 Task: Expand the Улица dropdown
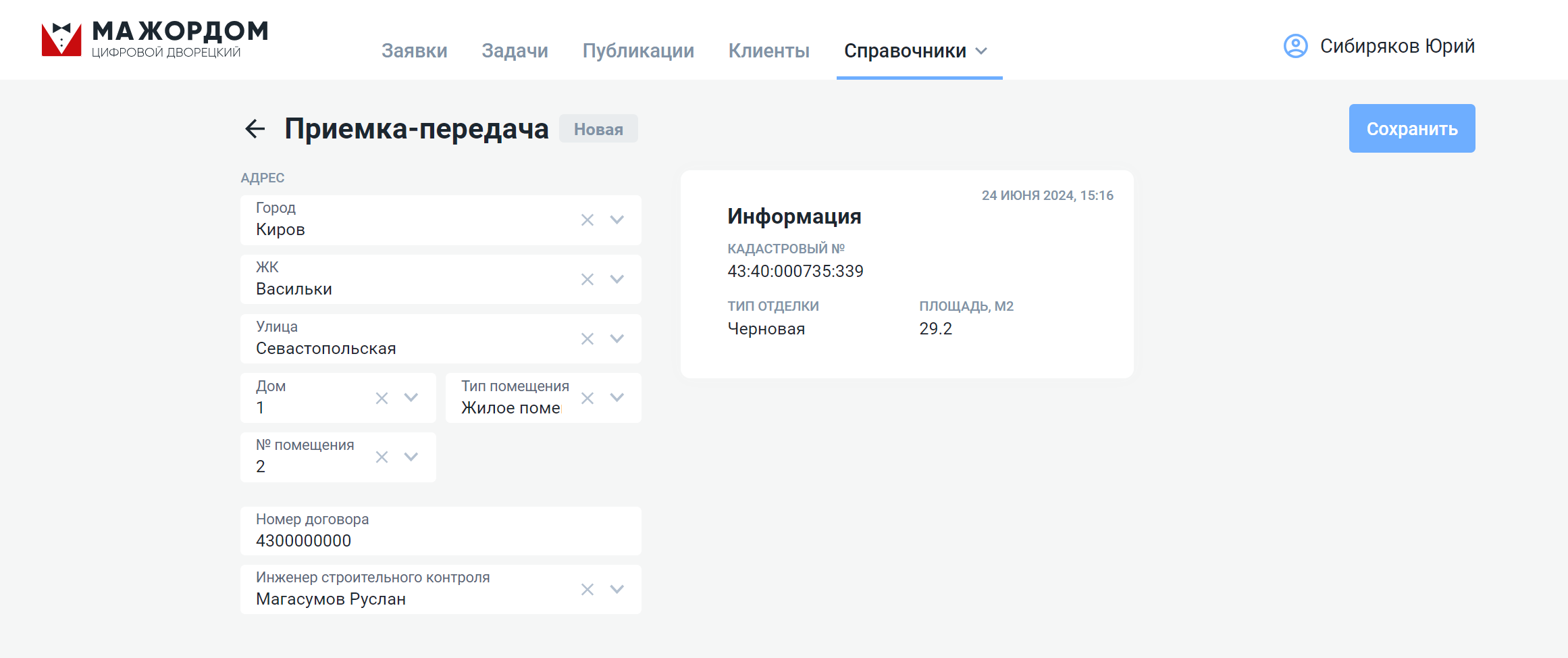click(617, 339)
